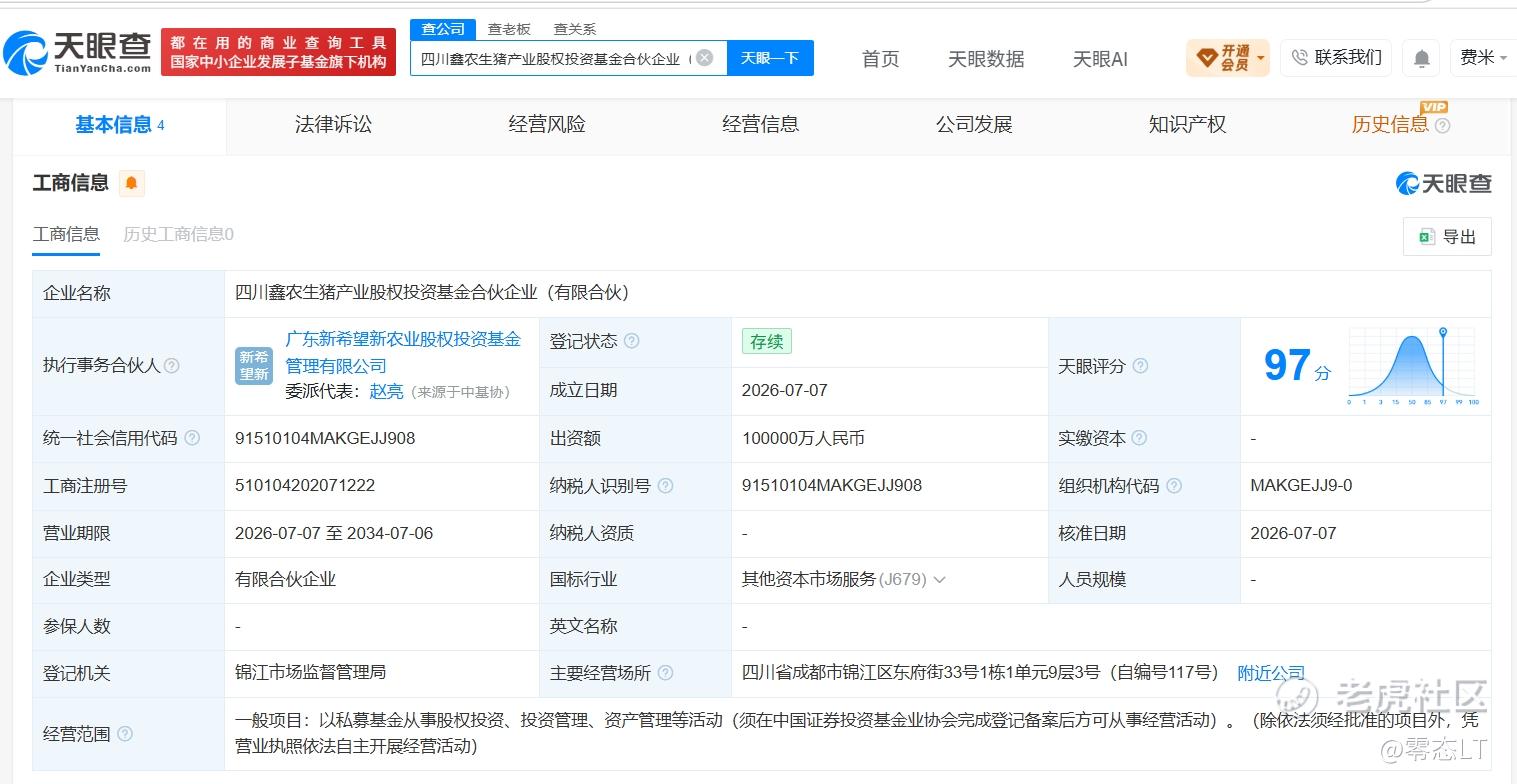Open the 经营风险 tab
Viewport: 1517px width, 784px height.
(547, 125)
